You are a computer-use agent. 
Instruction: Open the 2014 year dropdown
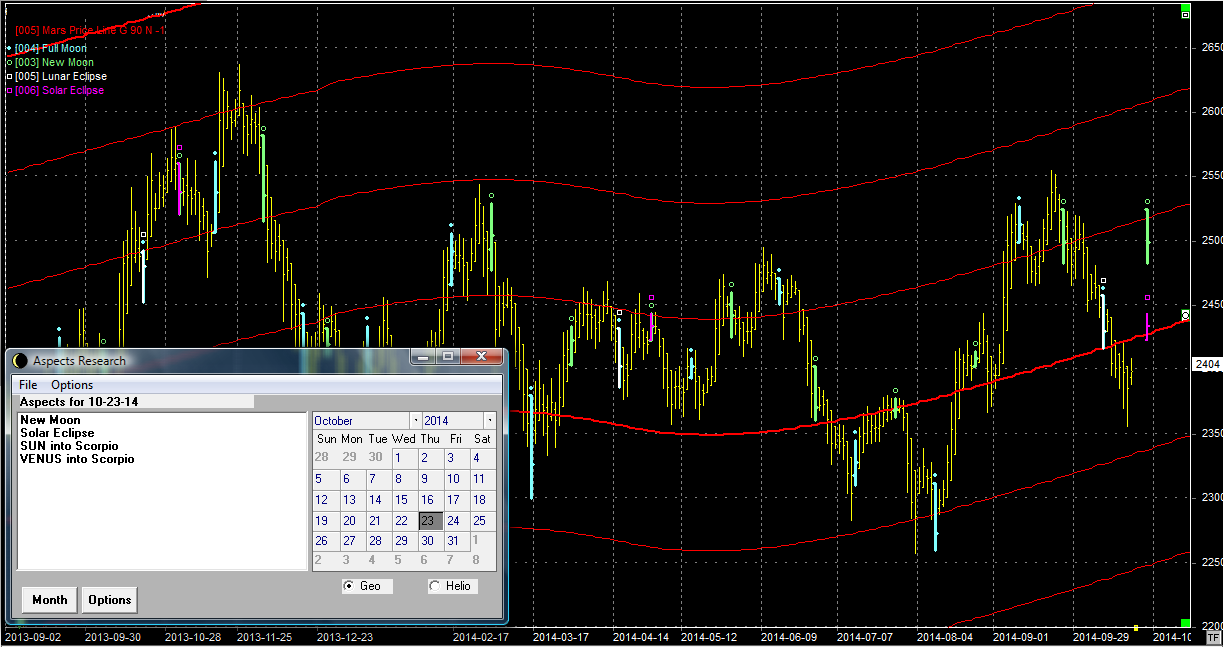click(489, 421)
